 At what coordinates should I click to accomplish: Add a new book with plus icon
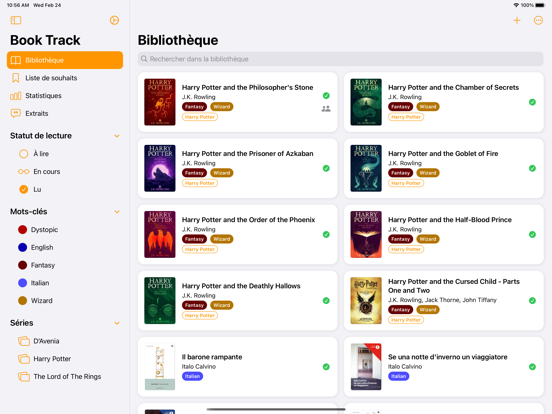[516, 20]
